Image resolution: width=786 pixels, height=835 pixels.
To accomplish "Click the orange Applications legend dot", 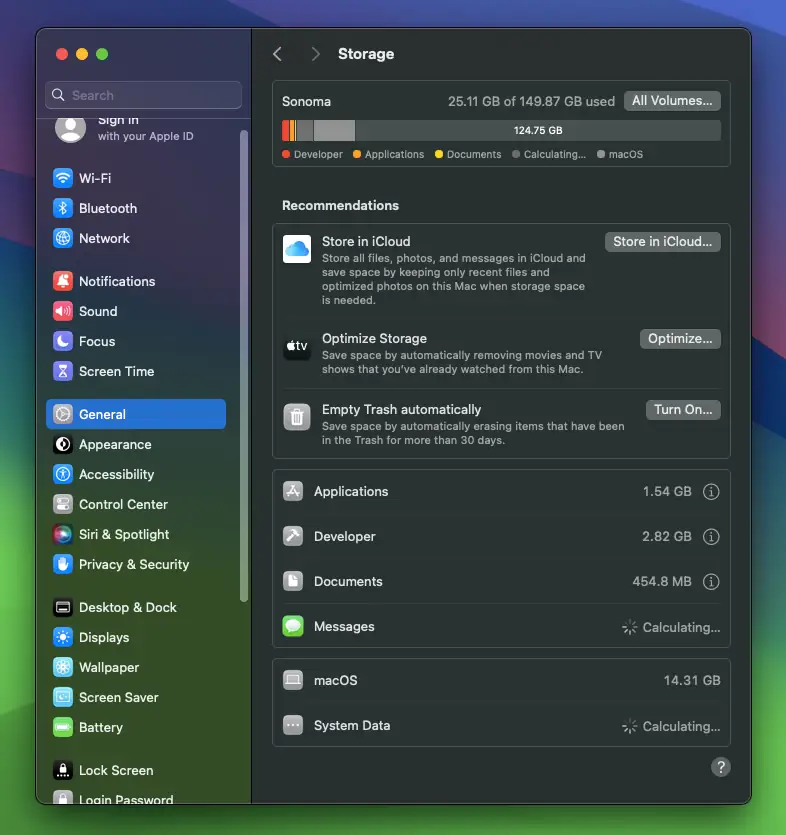I will click(x=357, y=154).
